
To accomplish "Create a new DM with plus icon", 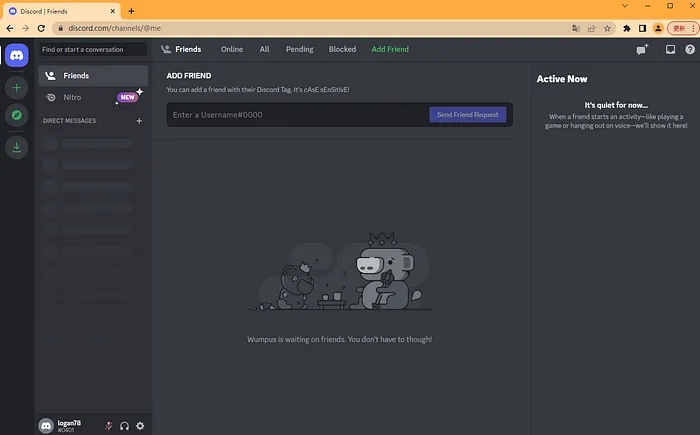I will pyautogui.click(x=139, y=121).
